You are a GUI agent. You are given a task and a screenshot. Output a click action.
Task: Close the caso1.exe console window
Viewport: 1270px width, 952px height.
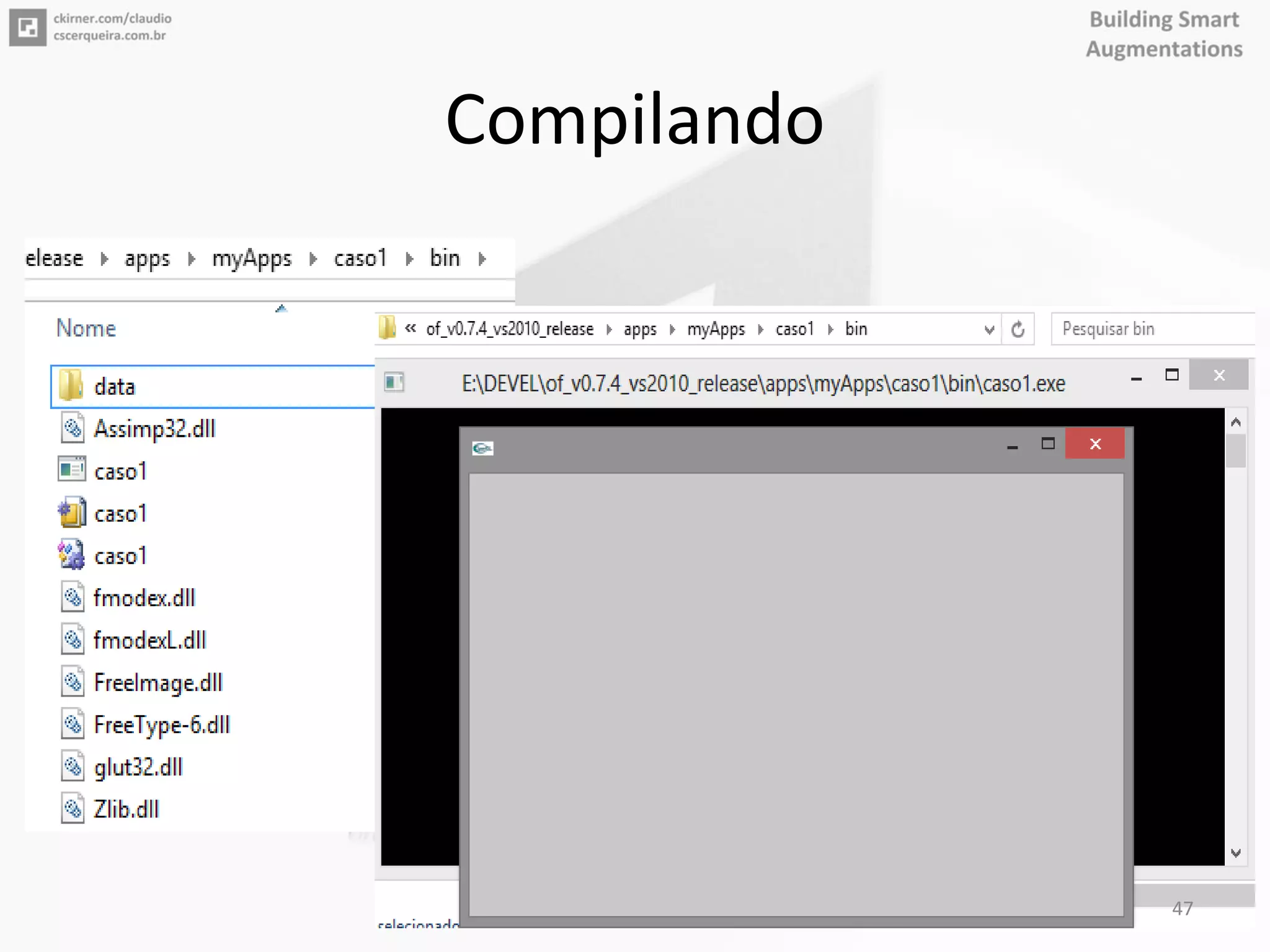[1219, 374]
